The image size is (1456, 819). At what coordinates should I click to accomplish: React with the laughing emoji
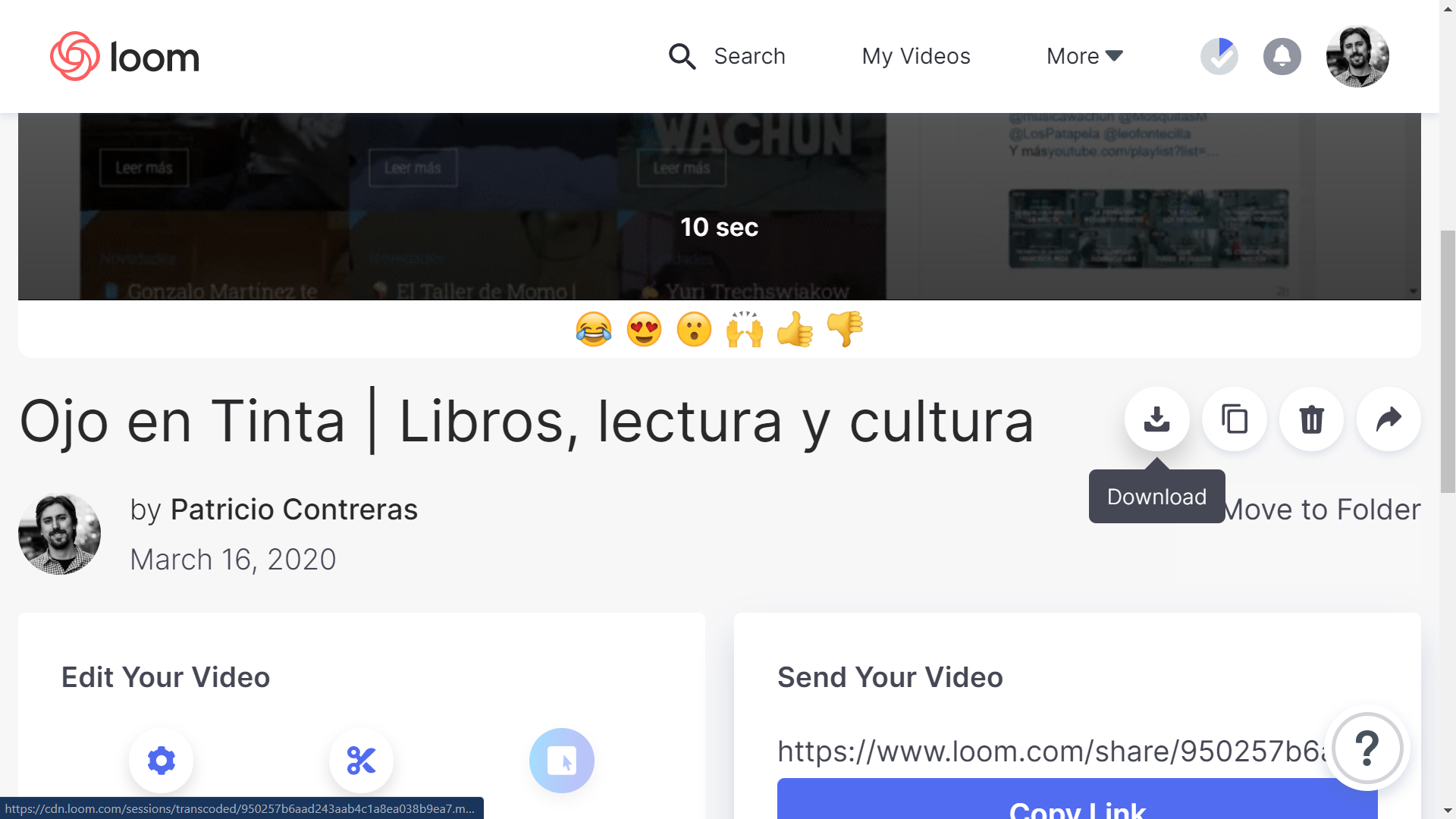point(594,330)
